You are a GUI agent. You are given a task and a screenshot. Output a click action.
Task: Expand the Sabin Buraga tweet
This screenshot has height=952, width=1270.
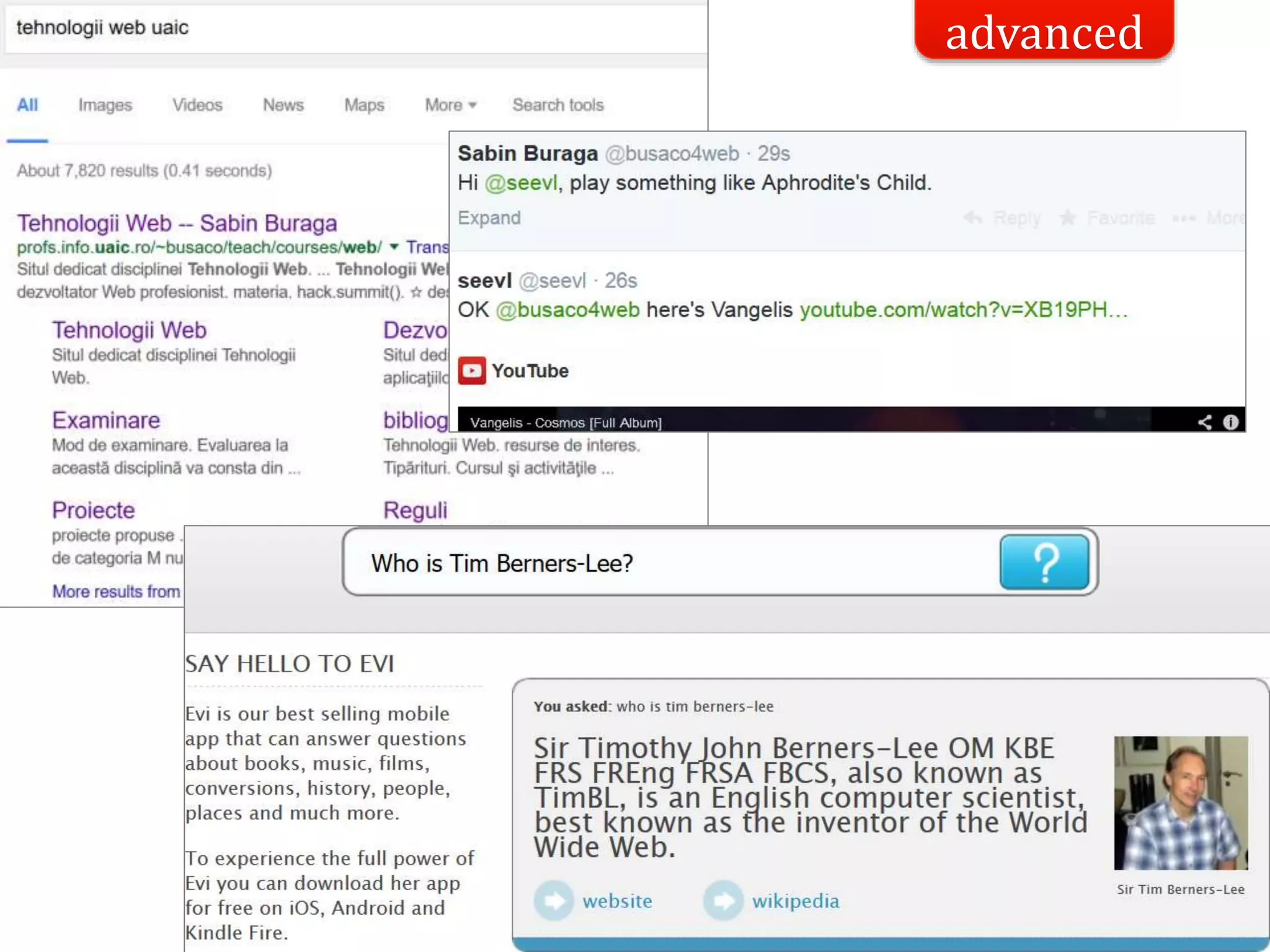click(x=489, y=218)
